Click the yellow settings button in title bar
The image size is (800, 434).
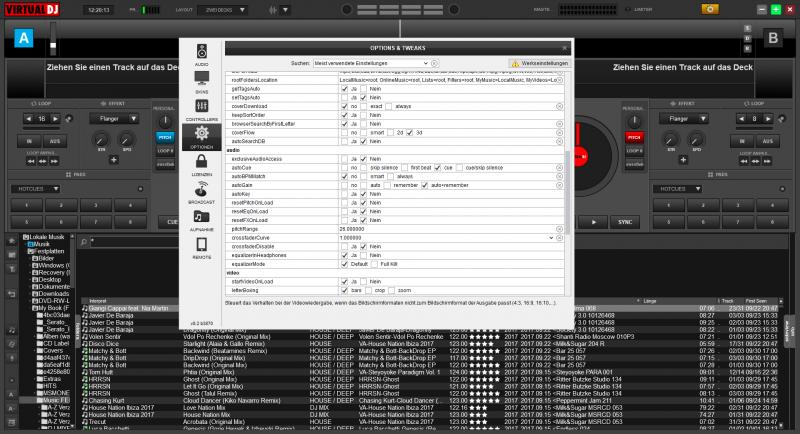(710, 9)
